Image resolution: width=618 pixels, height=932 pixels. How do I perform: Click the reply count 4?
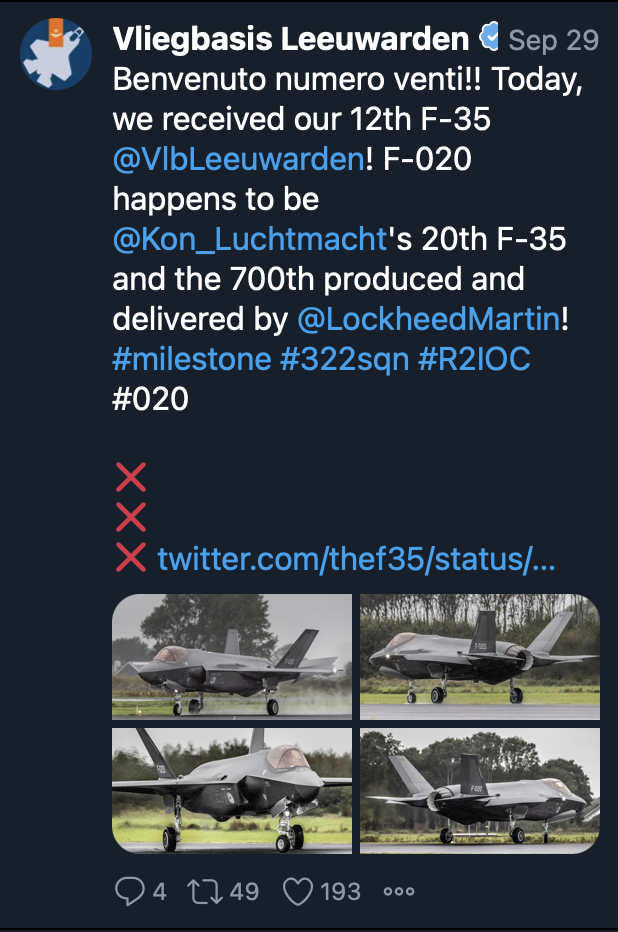pyautogui.click(x=159, y=891)
